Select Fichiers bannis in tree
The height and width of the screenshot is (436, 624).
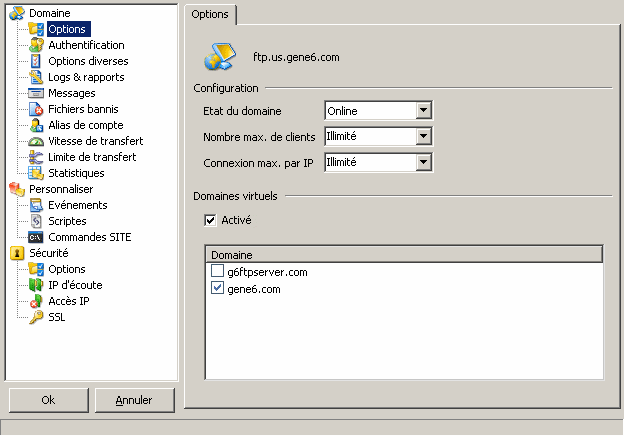point(83,109)
